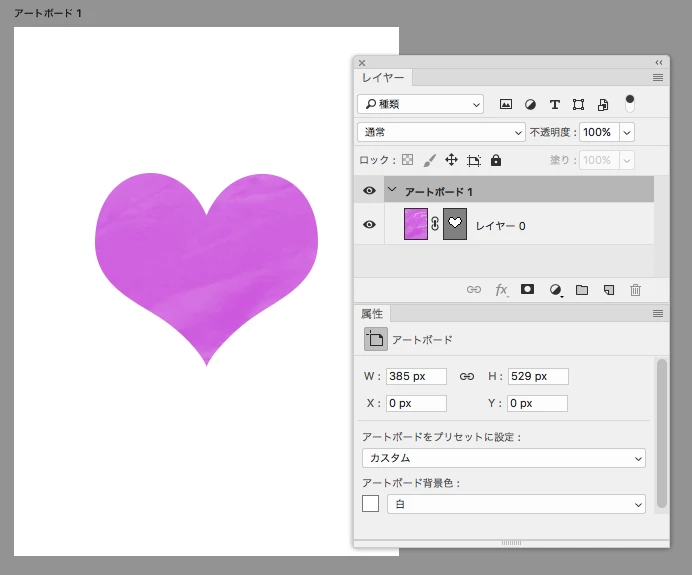Filter layers by adjustment layer icon
The image size is (692, 575).
coord(530,105)
